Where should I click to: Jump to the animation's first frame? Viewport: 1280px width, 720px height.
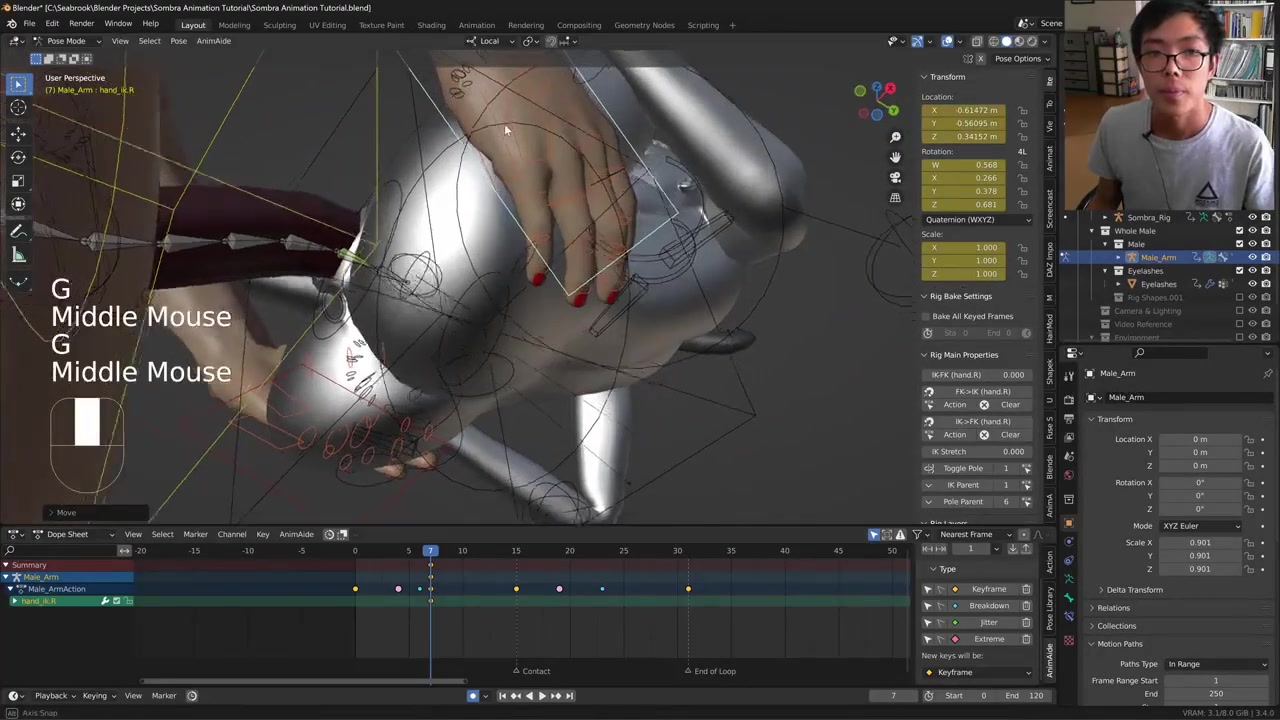tap(502, 696)
